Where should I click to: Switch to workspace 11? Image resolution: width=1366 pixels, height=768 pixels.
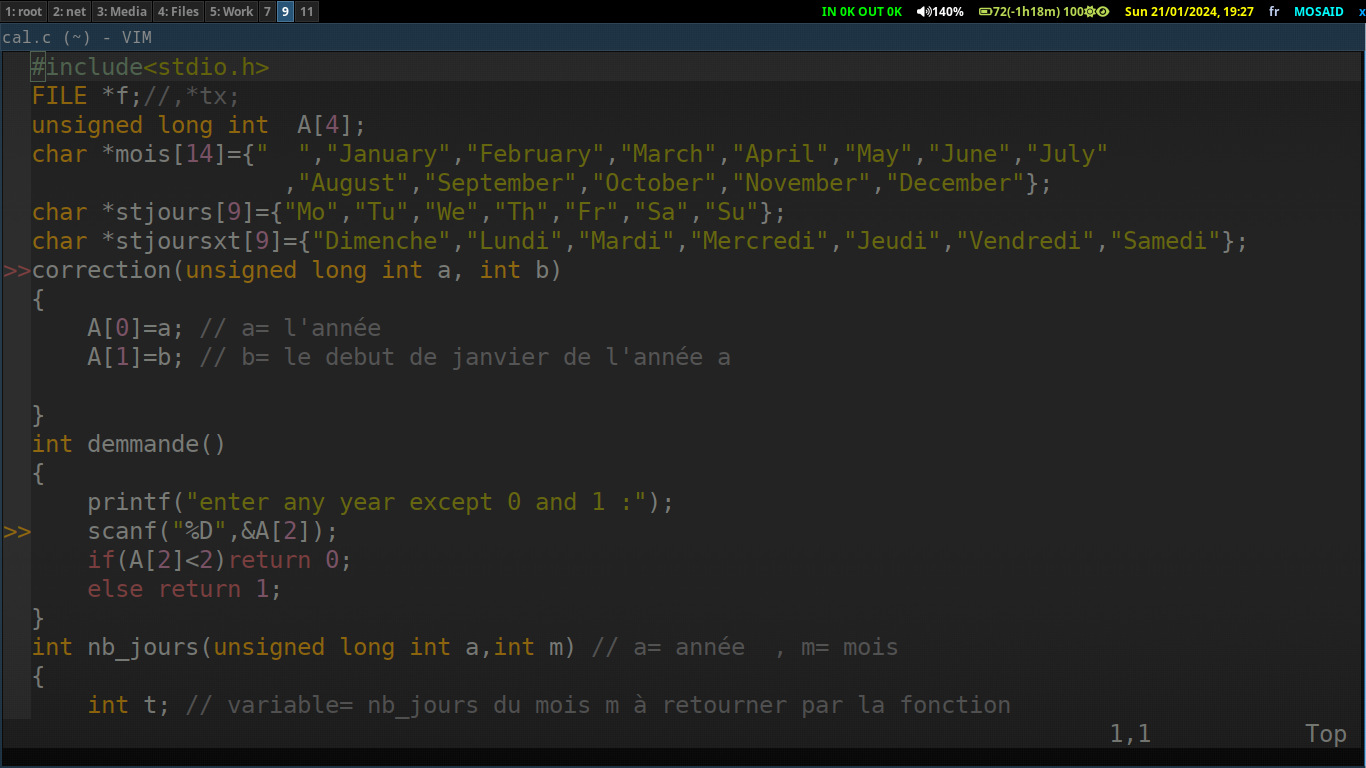[x=306, y=12]
